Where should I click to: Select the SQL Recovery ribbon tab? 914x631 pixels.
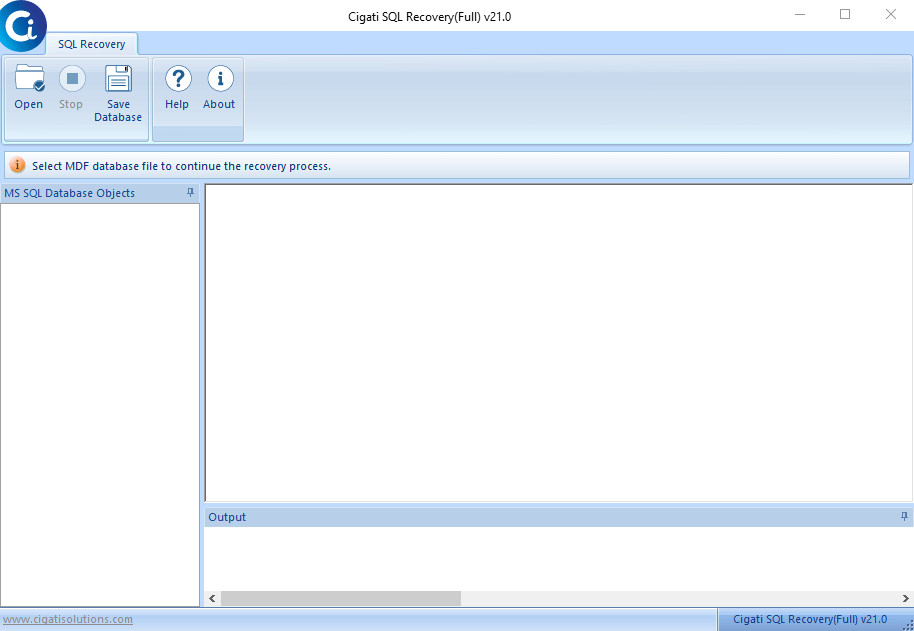click(92, 44)
